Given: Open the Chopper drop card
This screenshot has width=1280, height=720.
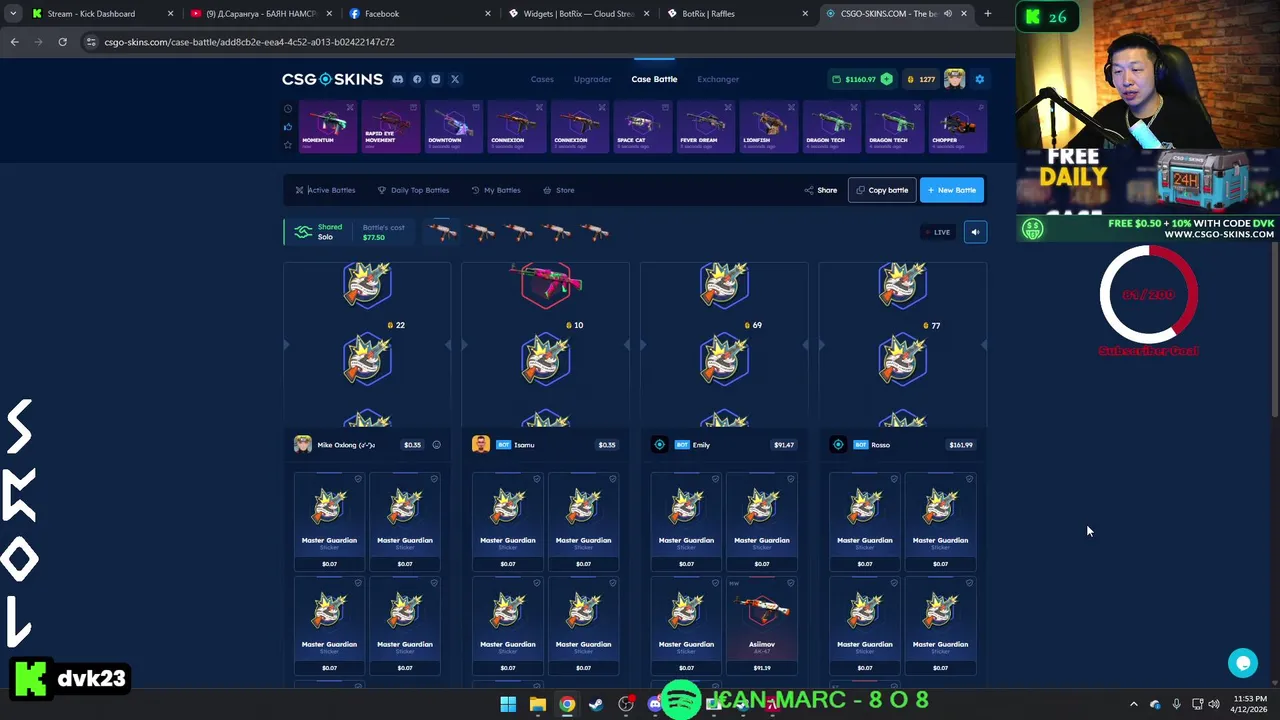Looking at the screenshot, I should [958, 127].
